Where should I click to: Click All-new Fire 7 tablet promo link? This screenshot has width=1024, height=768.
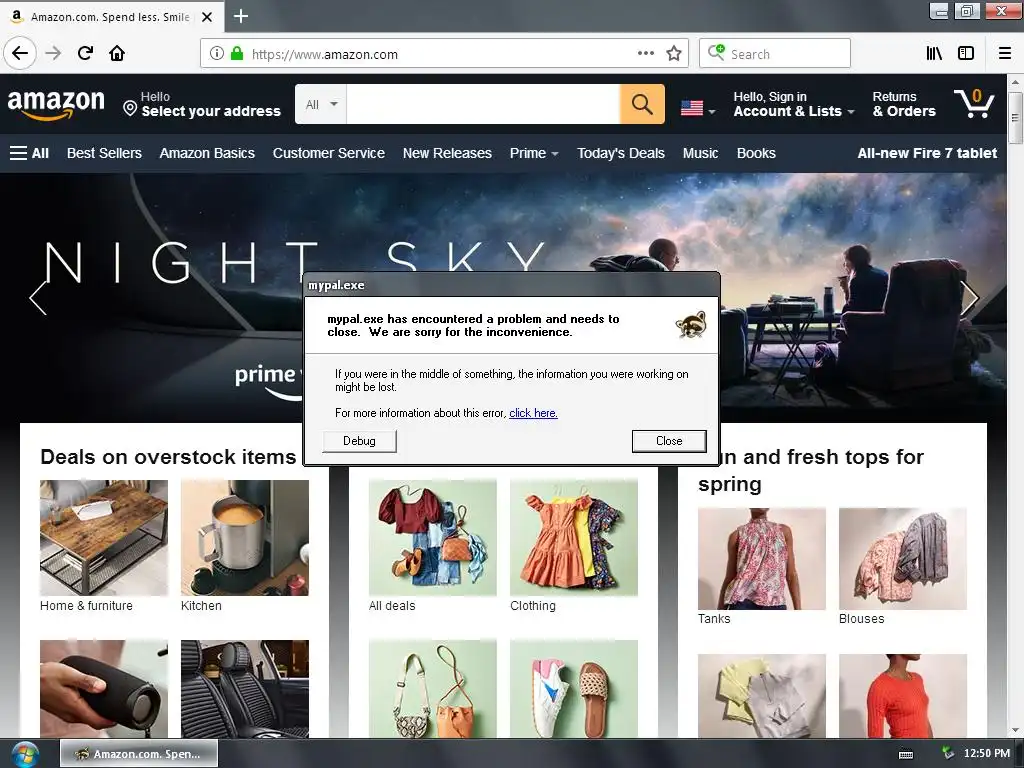(927, 153)
